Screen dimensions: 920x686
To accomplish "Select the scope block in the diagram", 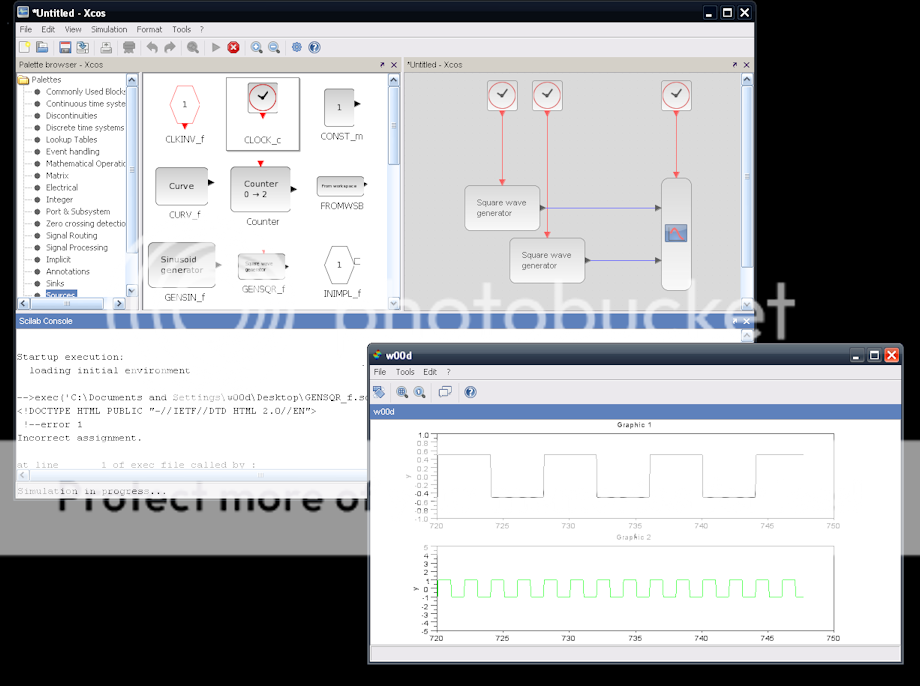I will [x=676, y=234].
